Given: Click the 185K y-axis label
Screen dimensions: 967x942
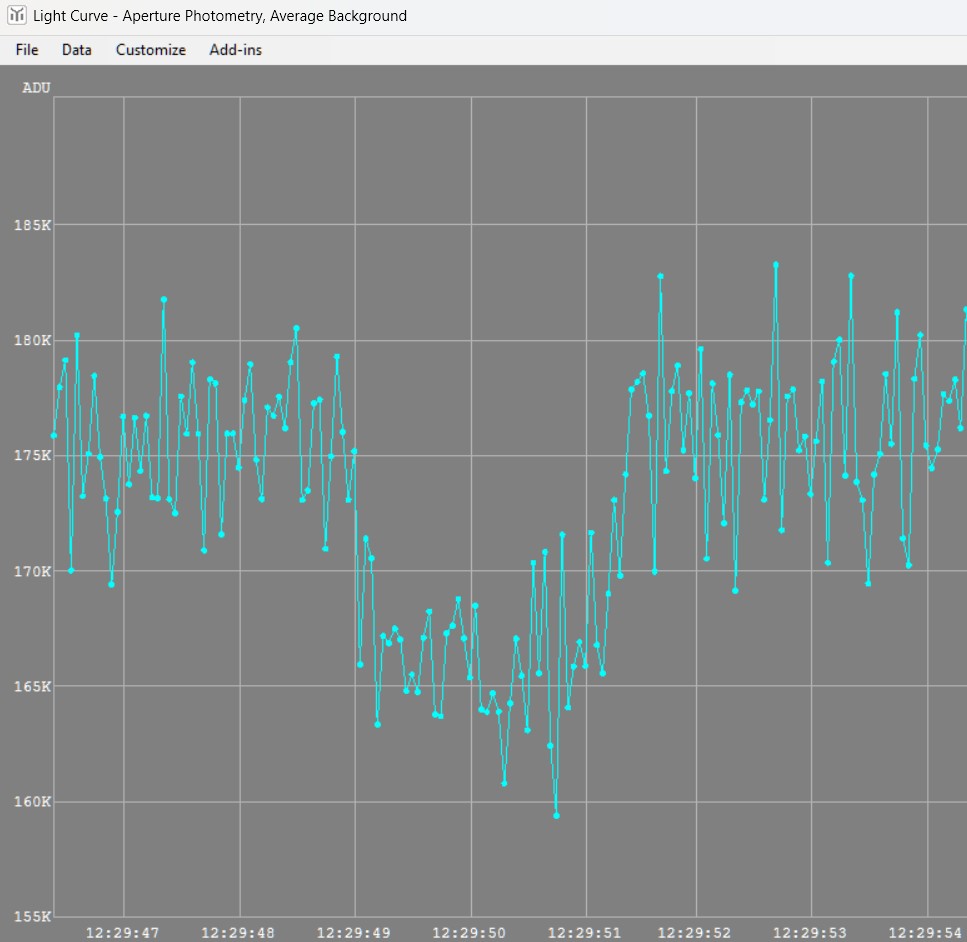Looking at the screenshot, I should click(x=32, y=225).
